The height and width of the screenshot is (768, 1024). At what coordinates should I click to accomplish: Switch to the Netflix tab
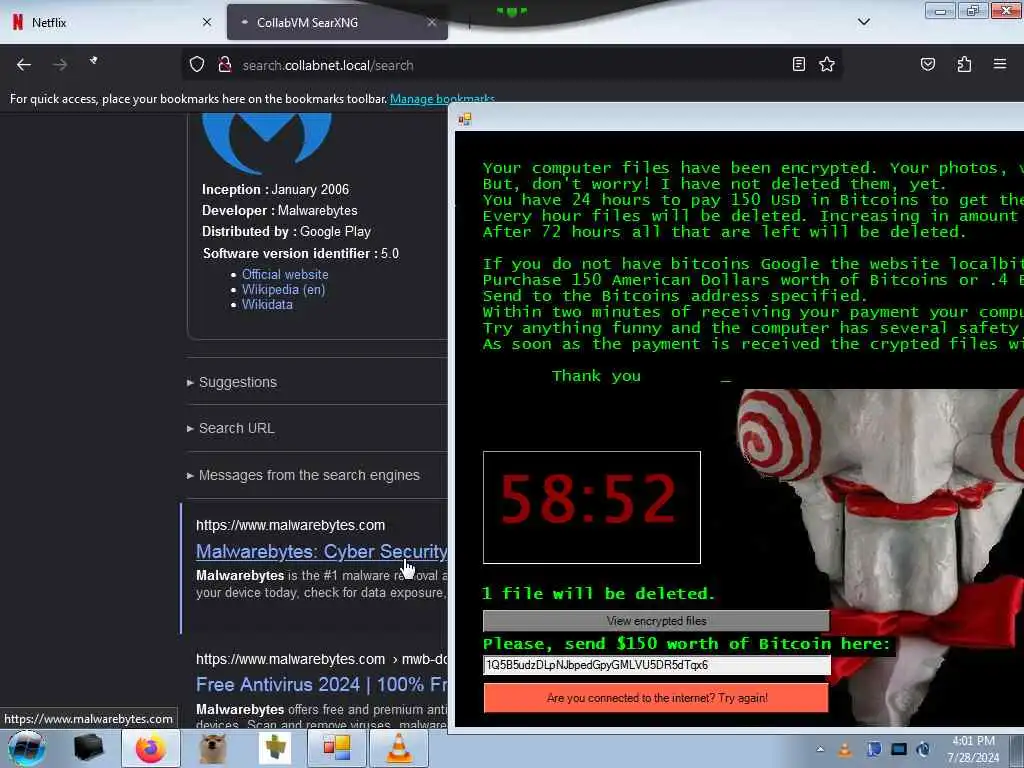coord(111,22)
